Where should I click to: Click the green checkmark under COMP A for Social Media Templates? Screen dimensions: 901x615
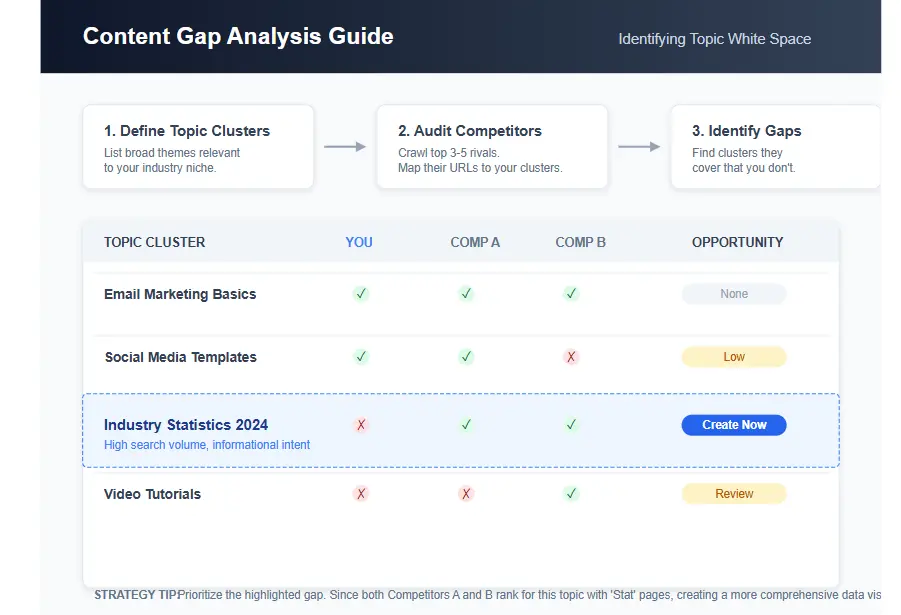466,356
